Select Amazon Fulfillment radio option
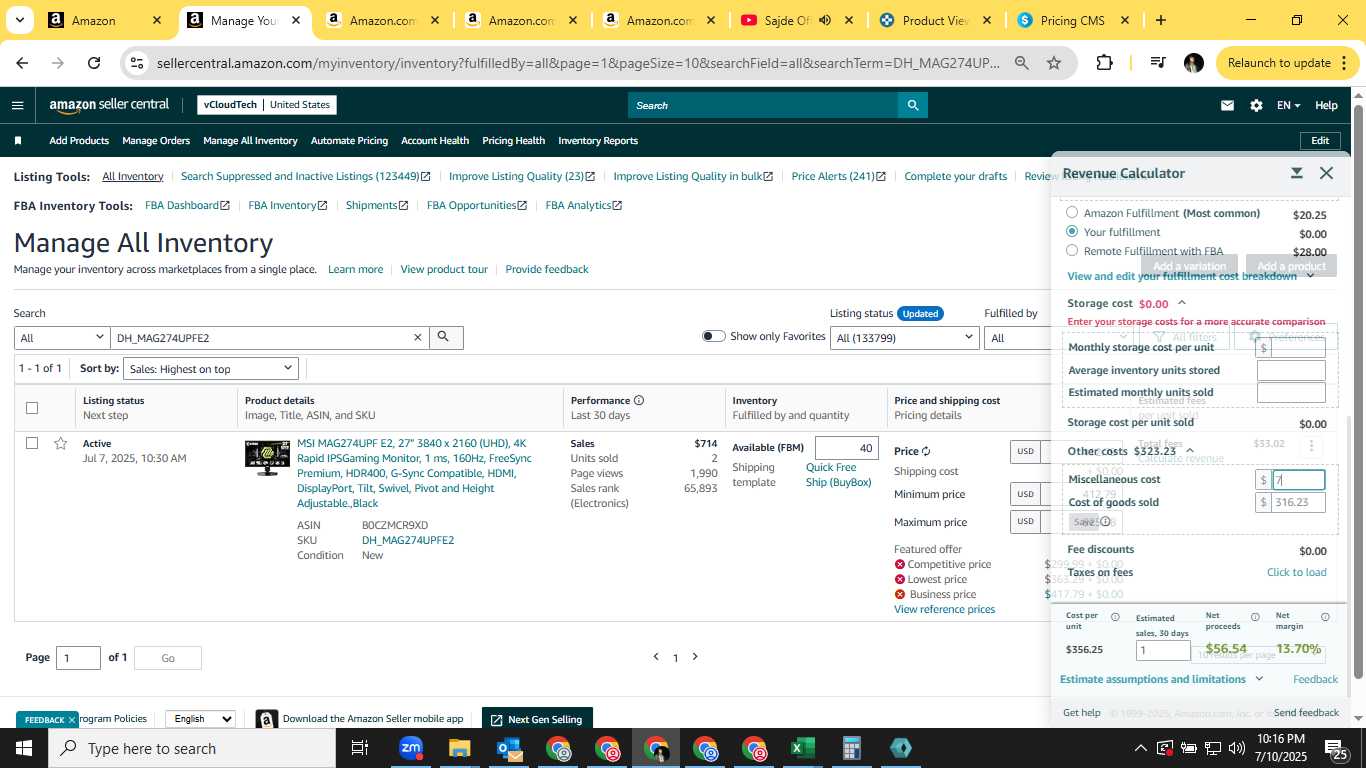Viewport: 1366px width, 768px height. pyautogui.click(x=1072, y=212)
